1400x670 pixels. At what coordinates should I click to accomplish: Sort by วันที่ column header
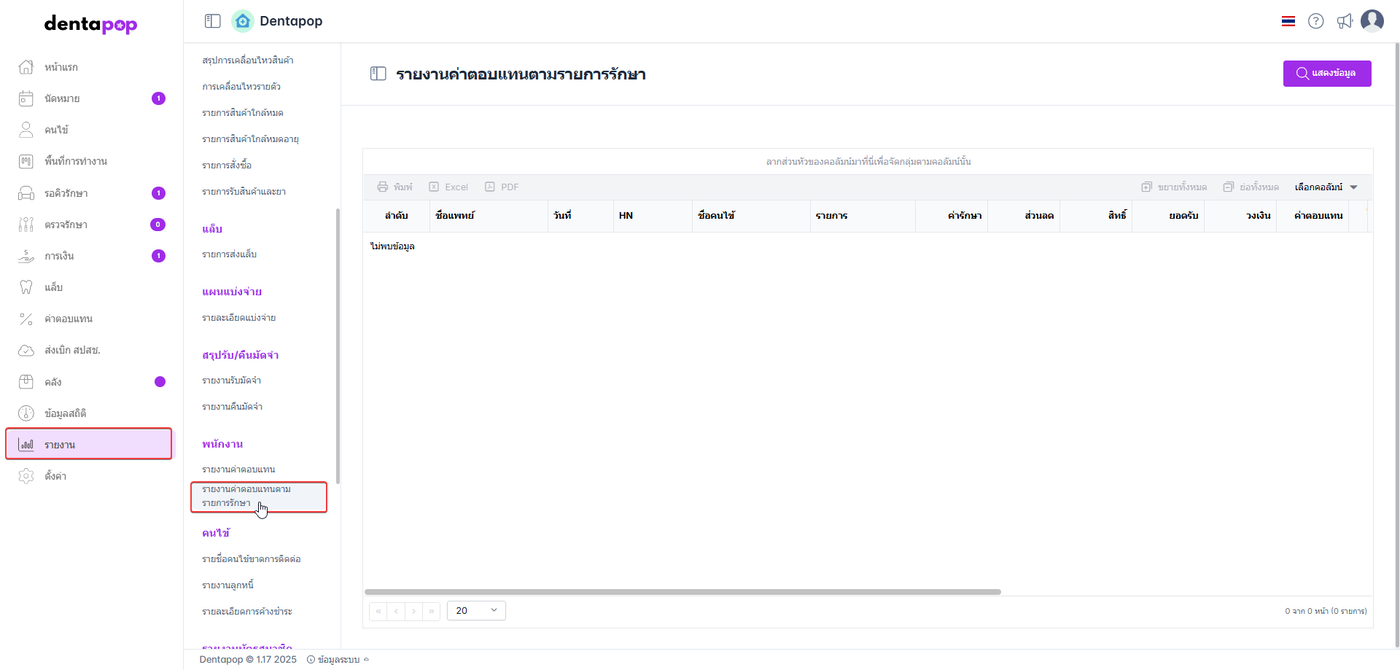[579, 216]
